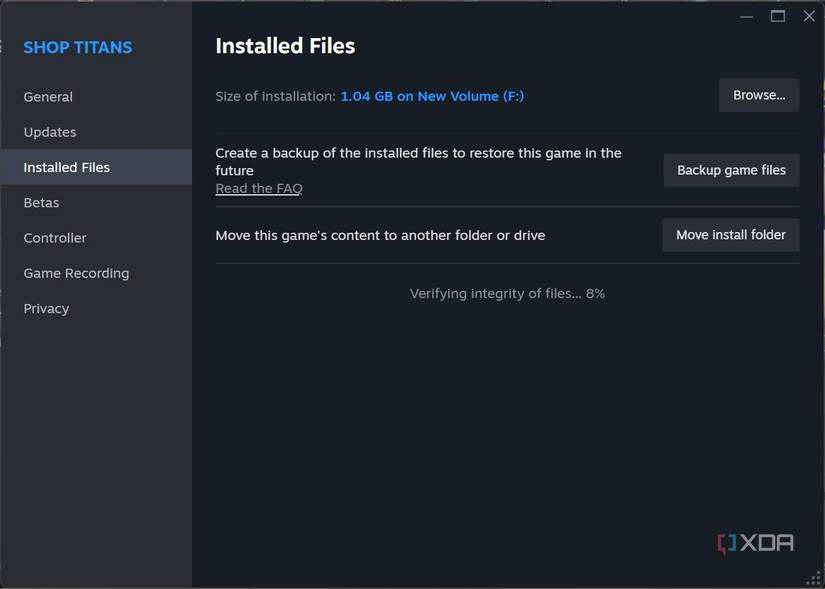Open the Betas section

click(x=41, y=202)
